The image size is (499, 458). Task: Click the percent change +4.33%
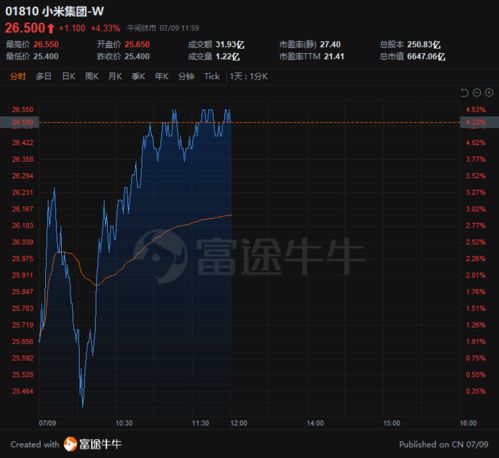(105, 28)
